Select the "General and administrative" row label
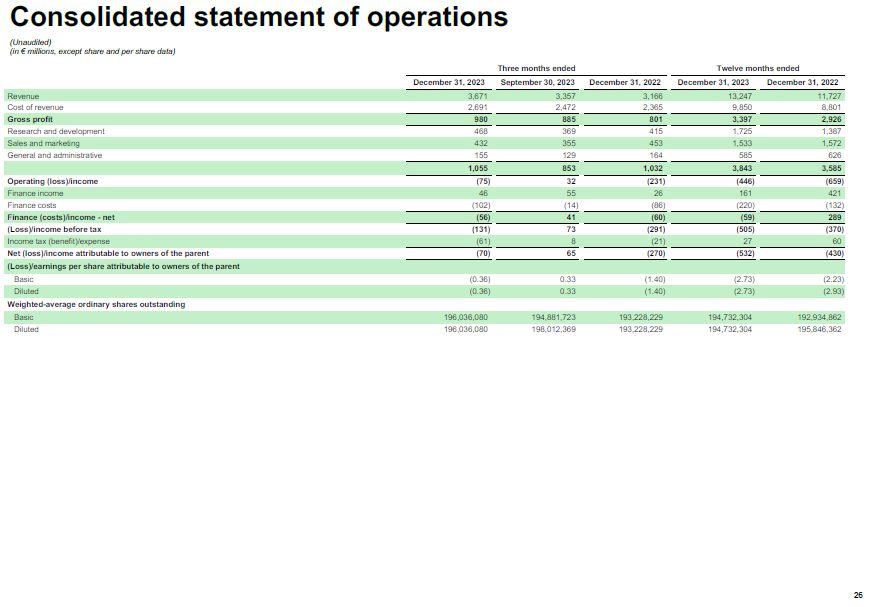The height and width of the screenshot is (607, 878). coord(55,155)
